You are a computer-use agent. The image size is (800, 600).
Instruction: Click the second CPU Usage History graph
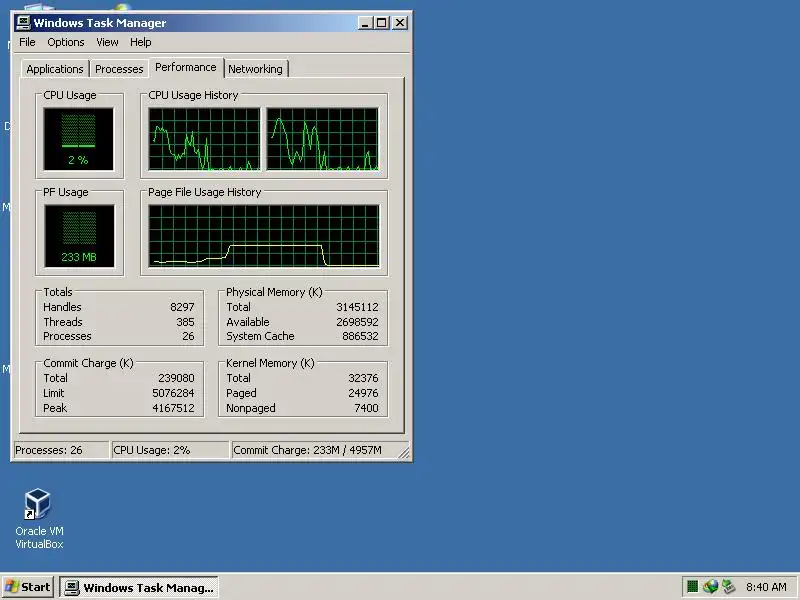[322, 139]
